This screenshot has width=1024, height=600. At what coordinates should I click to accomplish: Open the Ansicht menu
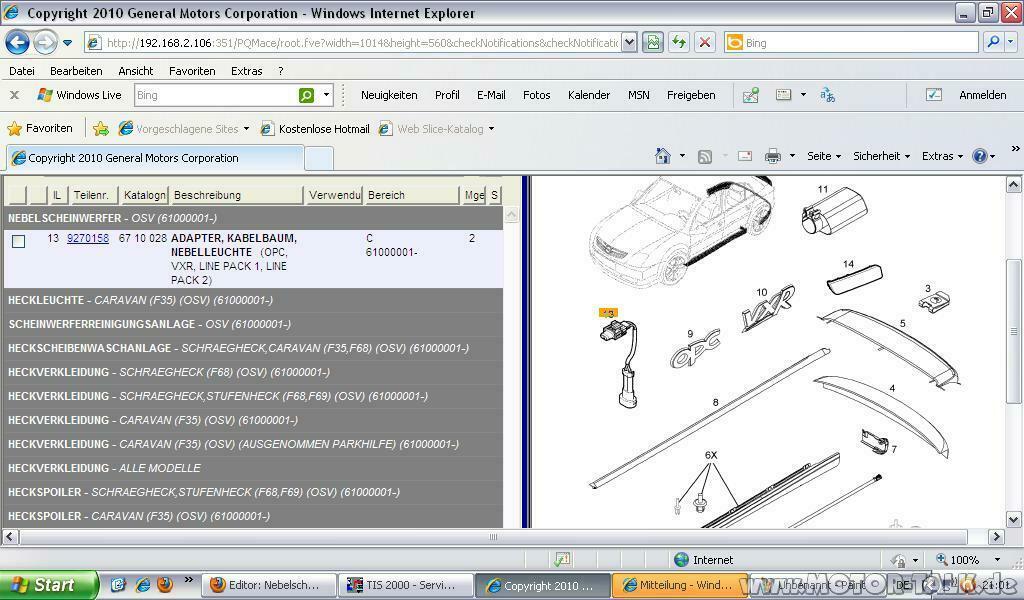135,71
